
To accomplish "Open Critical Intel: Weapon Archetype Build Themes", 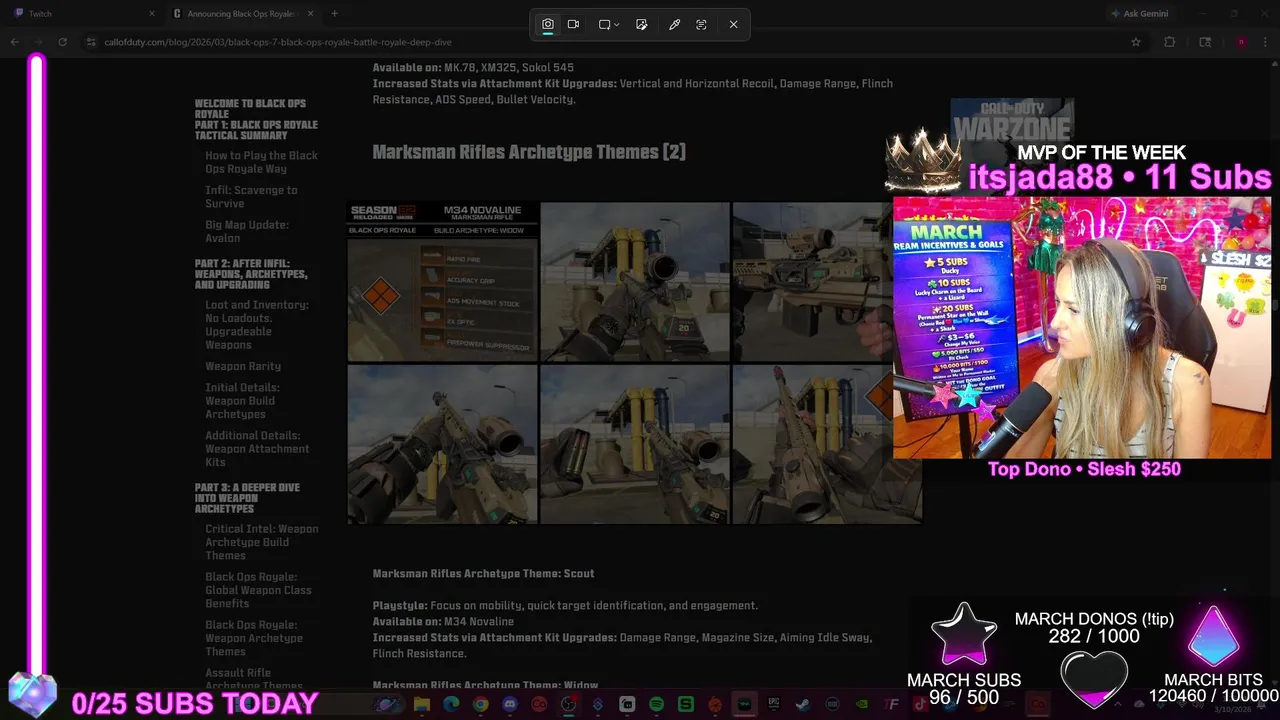I will tap(262, 542).
